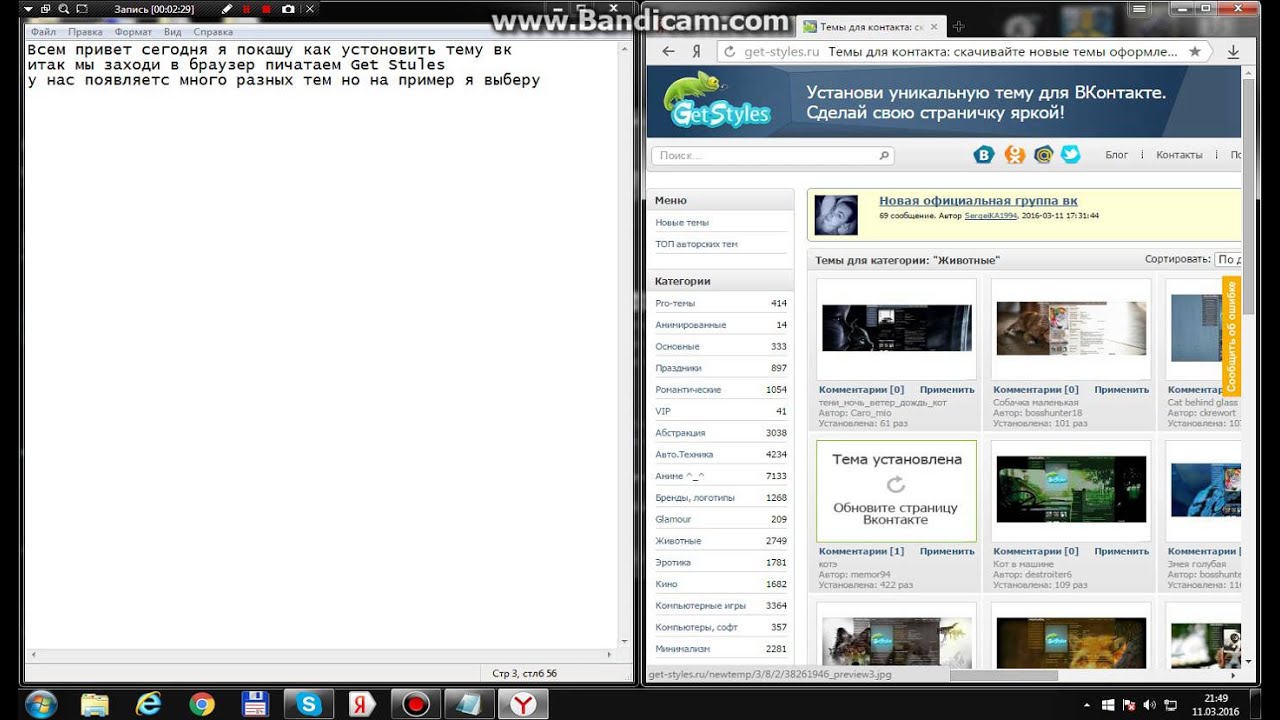The height and width of the screenshot is (720, 1280).
Task: Open the Контакты link
Action: [x=1179, y=155]
